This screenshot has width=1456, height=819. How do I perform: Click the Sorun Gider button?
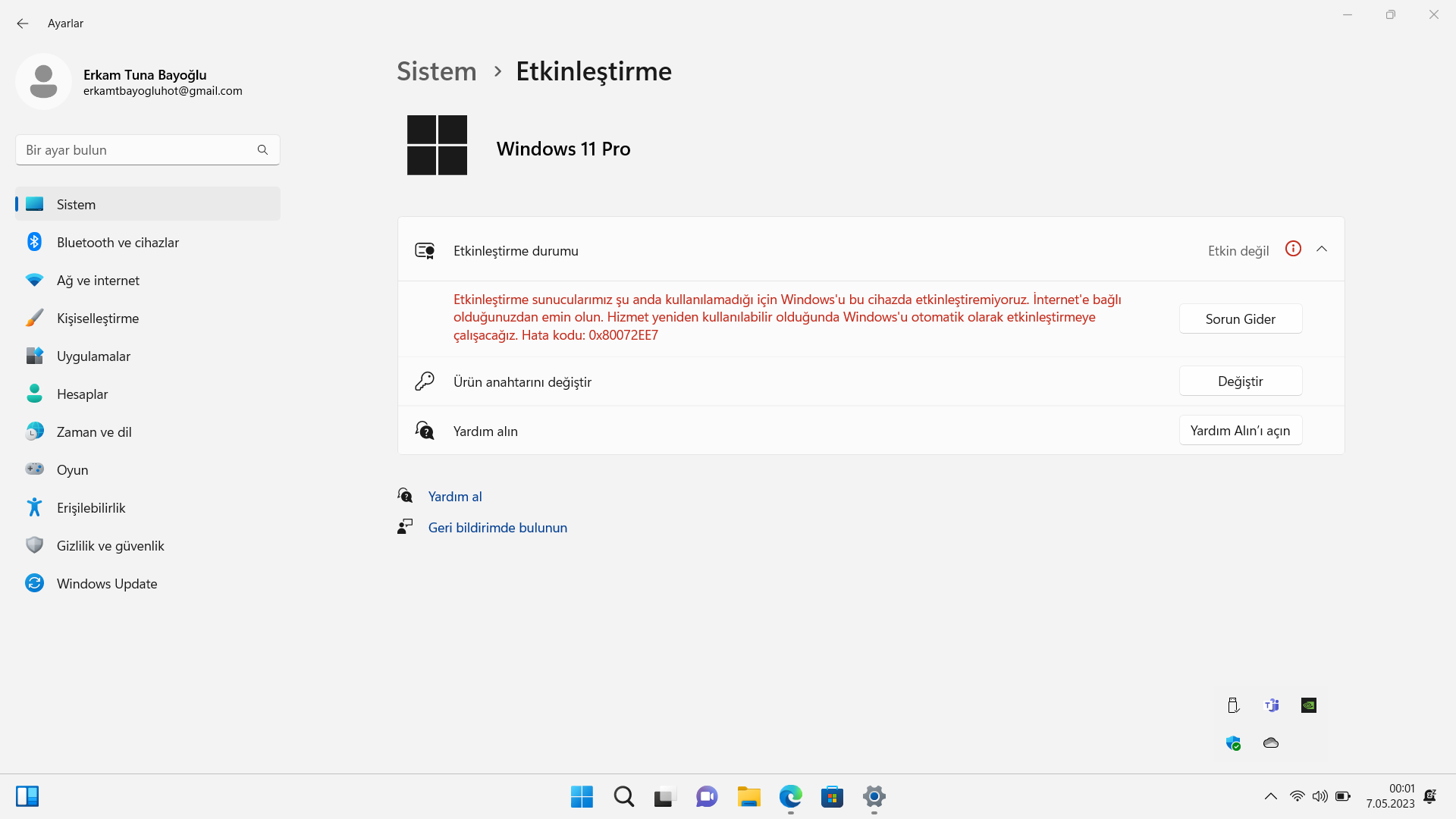pyautogui.click(x=1241, y=318)
